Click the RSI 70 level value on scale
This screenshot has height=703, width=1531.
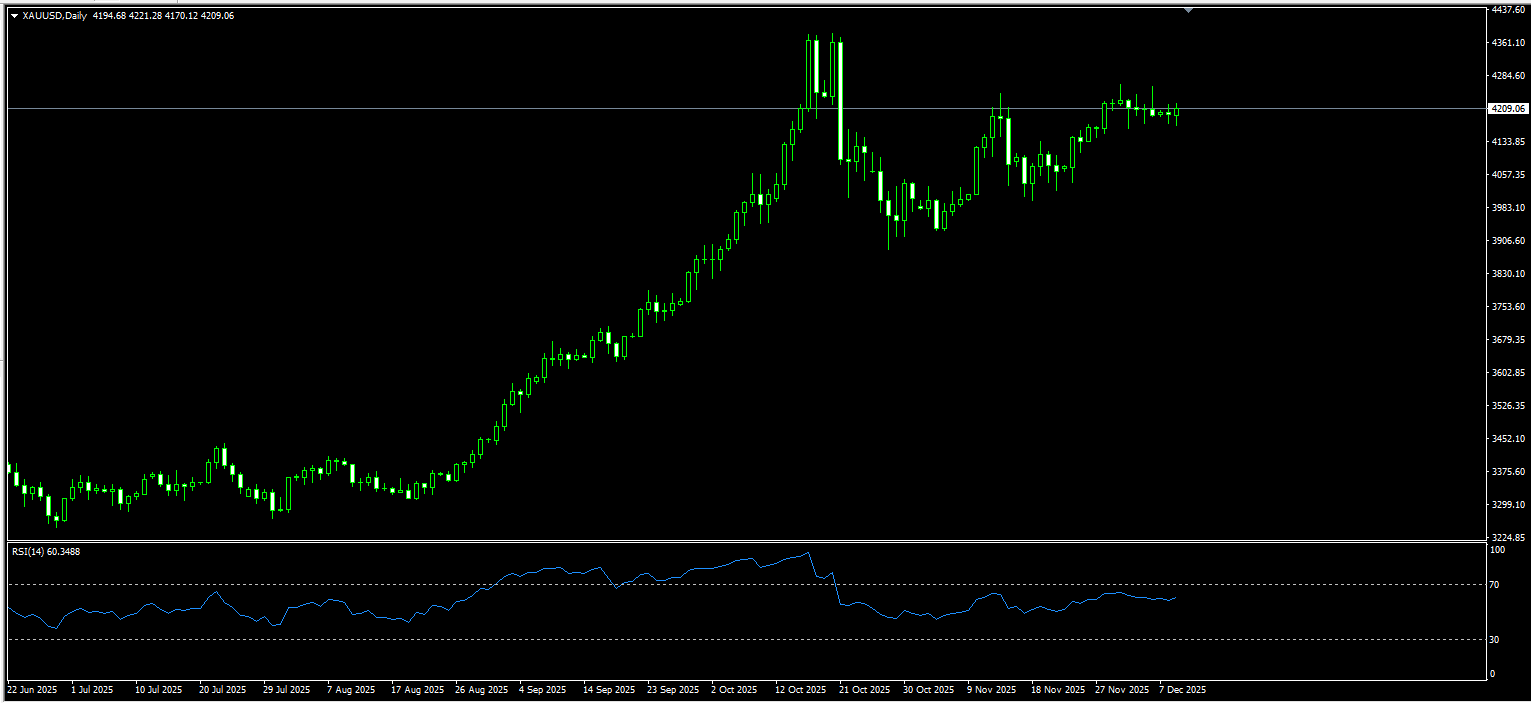point(1497,584)
